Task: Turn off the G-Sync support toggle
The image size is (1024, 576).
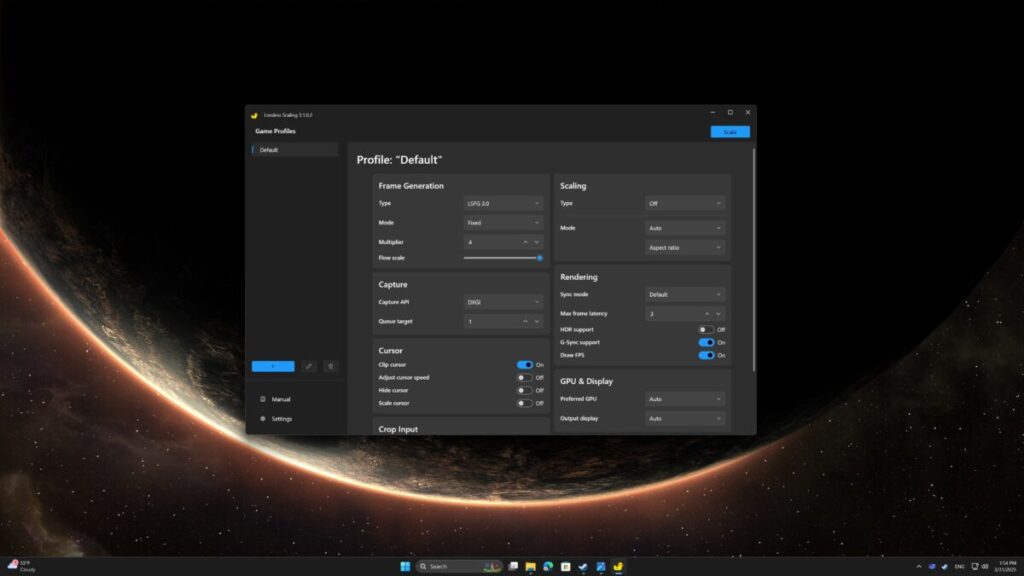Action: (706, 342)
